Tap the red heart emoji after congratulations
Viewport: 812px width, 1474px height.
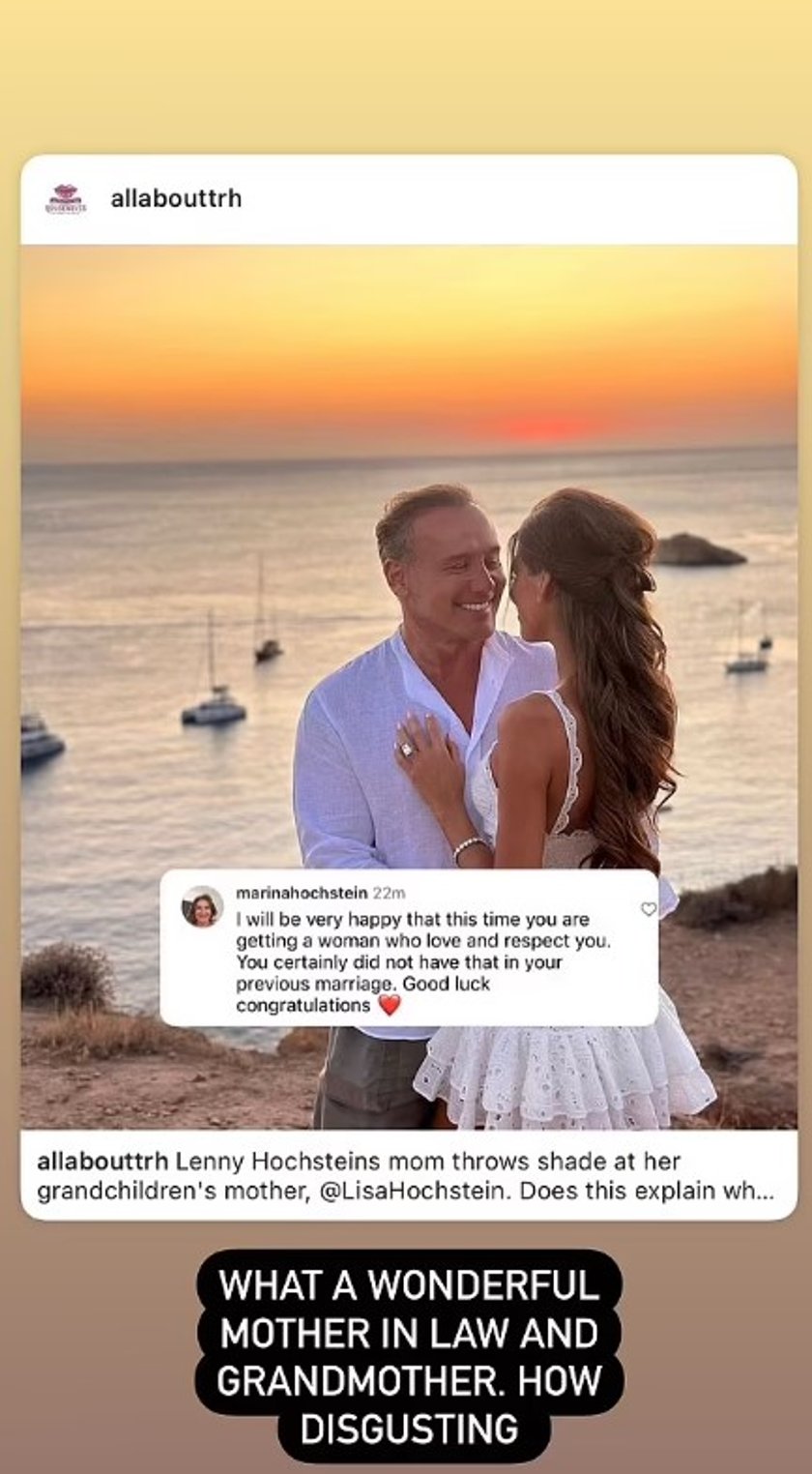pyautogui.click(x=389, y=1006)
